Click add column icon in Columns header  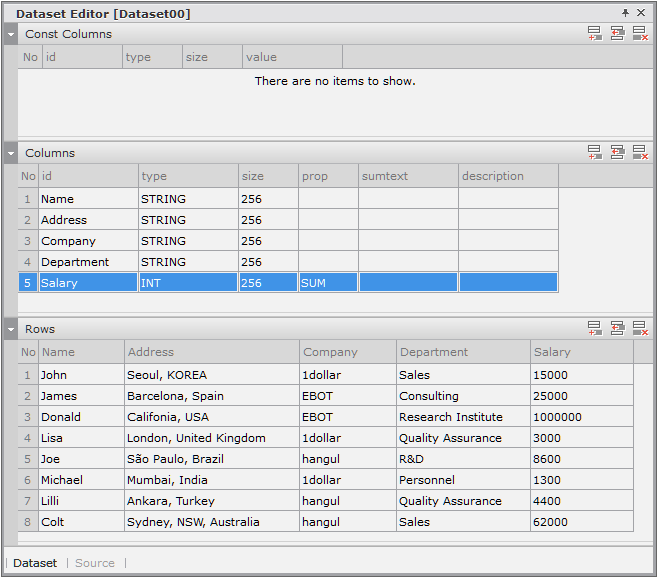(595, 153)
